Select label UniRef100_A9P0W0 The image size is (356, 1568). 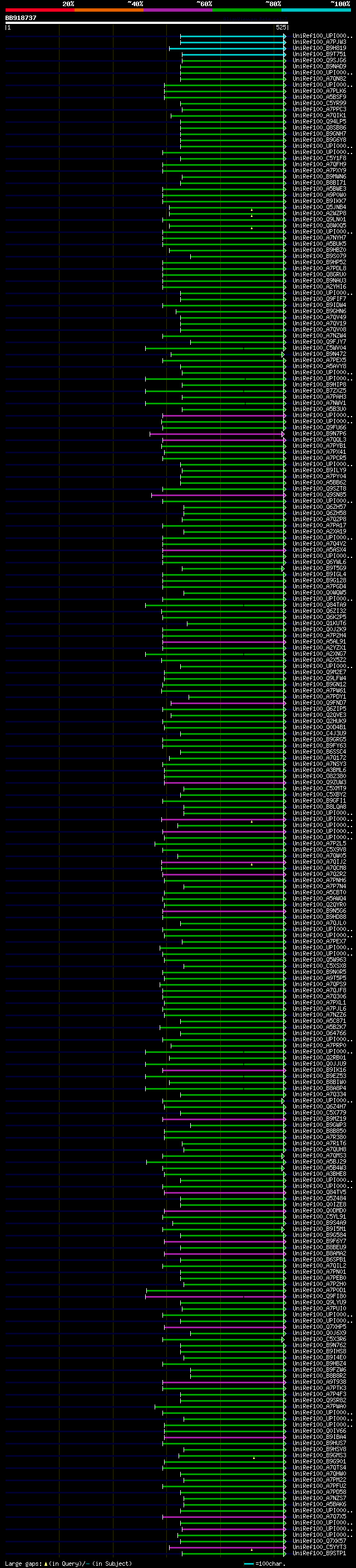319,195
